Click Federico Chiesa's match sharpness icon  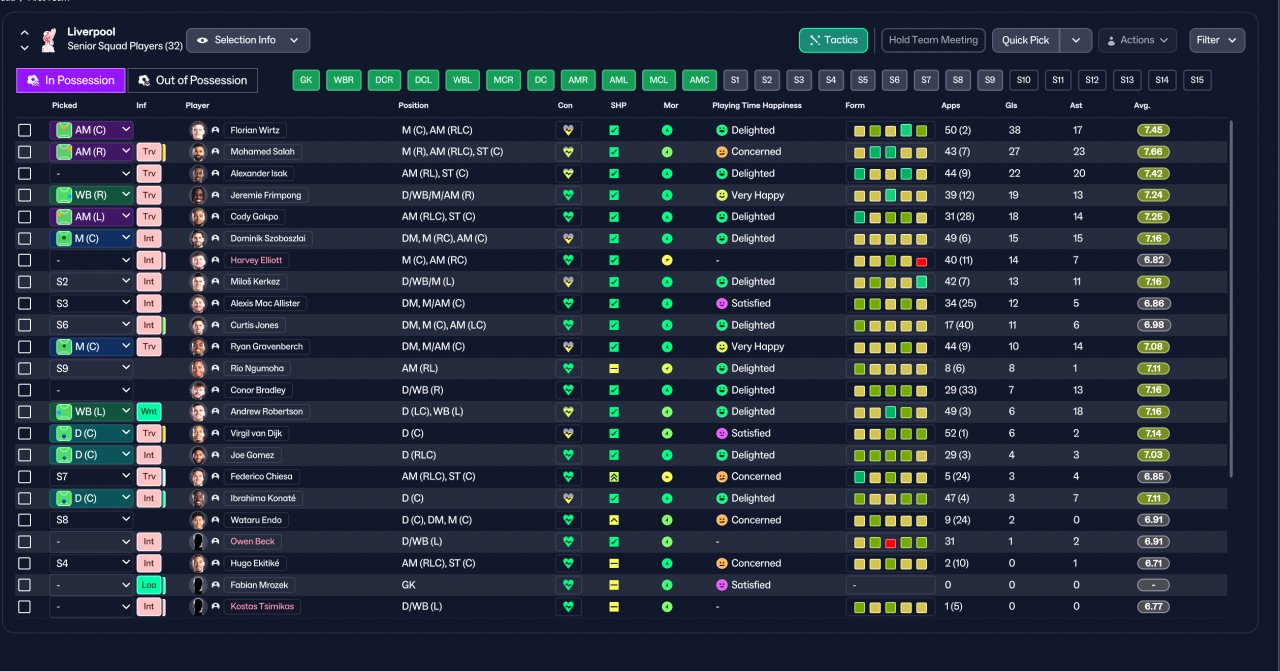(x=614, y=477)
